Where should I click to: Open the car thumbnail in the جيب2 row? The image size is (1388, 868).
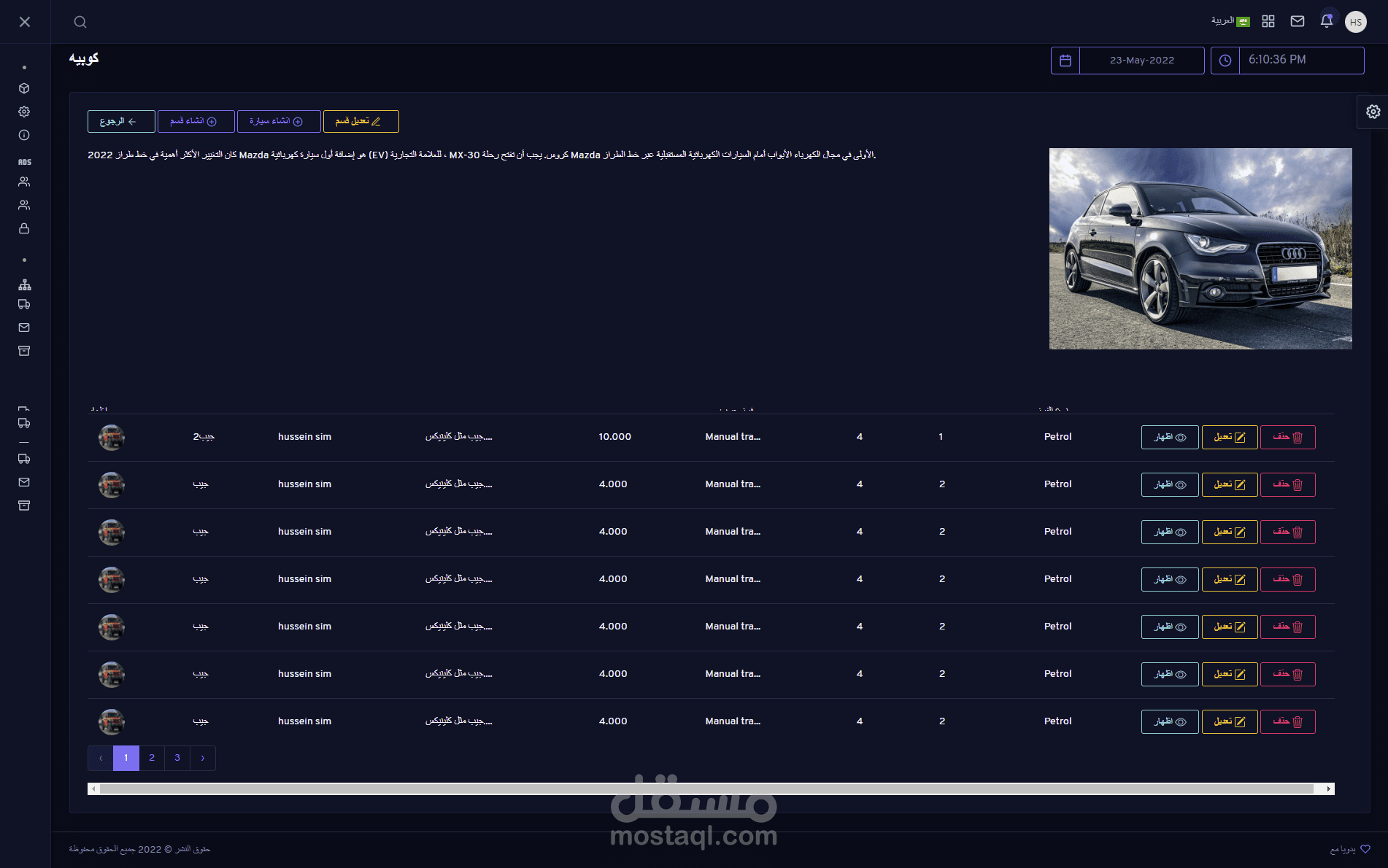click(112, 438)
